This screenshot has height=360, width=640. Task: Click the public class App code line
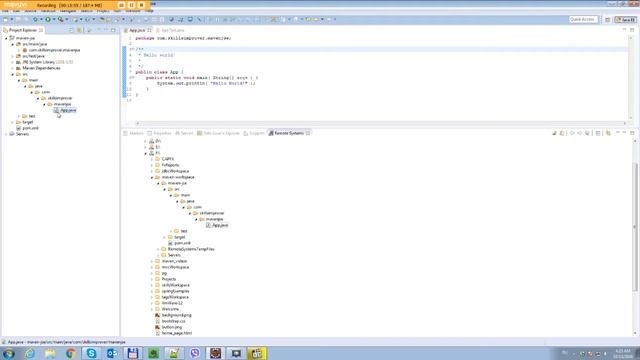pos(160,72)
